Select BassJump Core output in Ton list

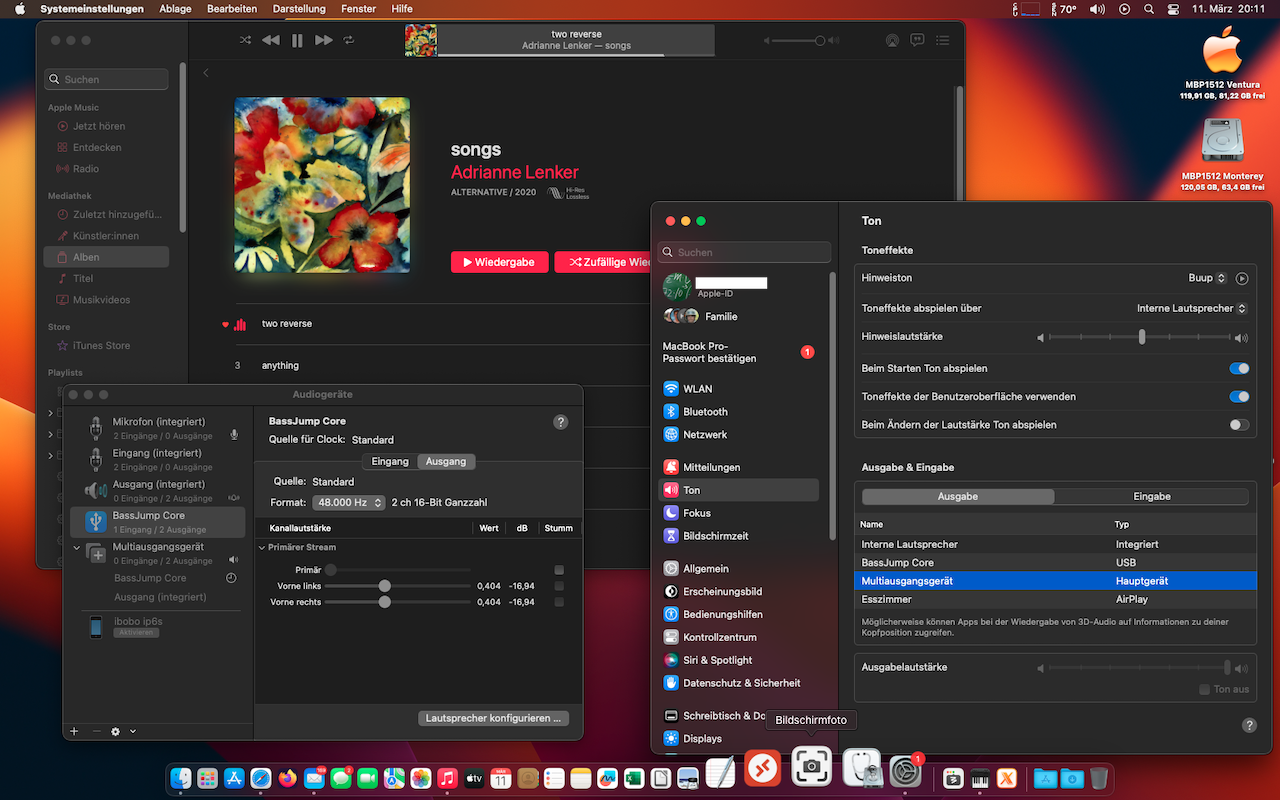pyautogui.click(x=1055, y=563)
